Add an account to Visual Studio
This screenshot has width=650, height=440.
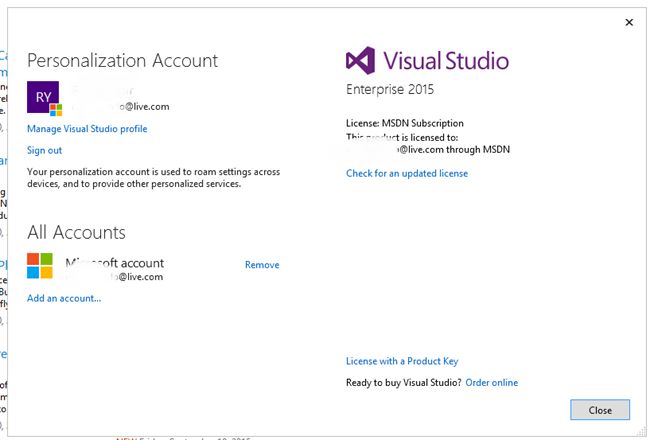click(x=64, y=298)
